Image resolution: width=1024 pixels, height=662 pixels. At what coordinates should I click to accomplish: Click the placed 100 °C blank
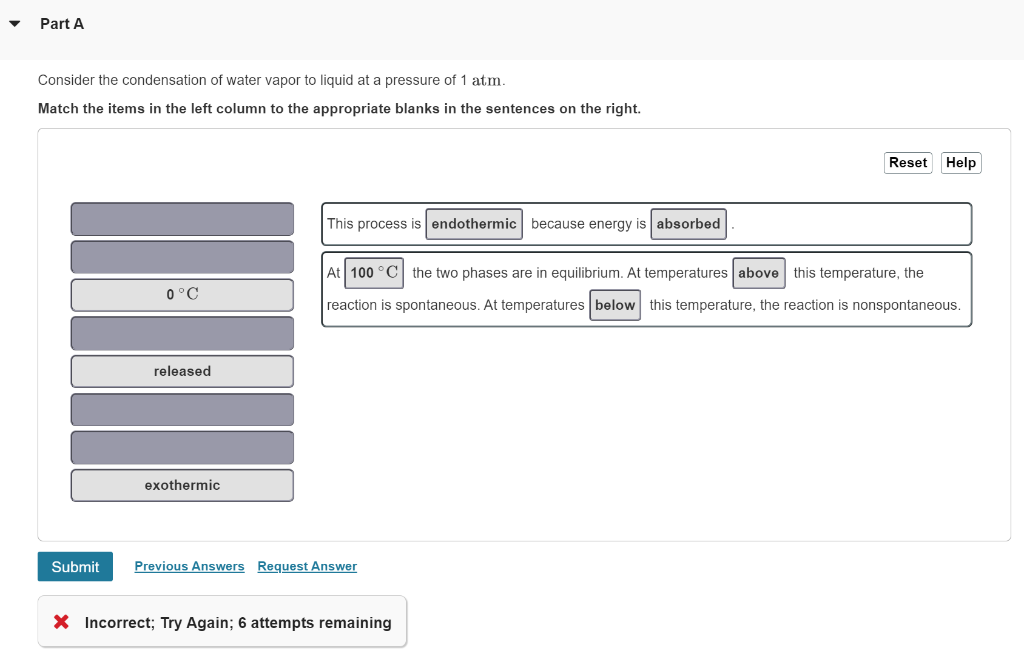pyautogui.click(x=374, y=273)
